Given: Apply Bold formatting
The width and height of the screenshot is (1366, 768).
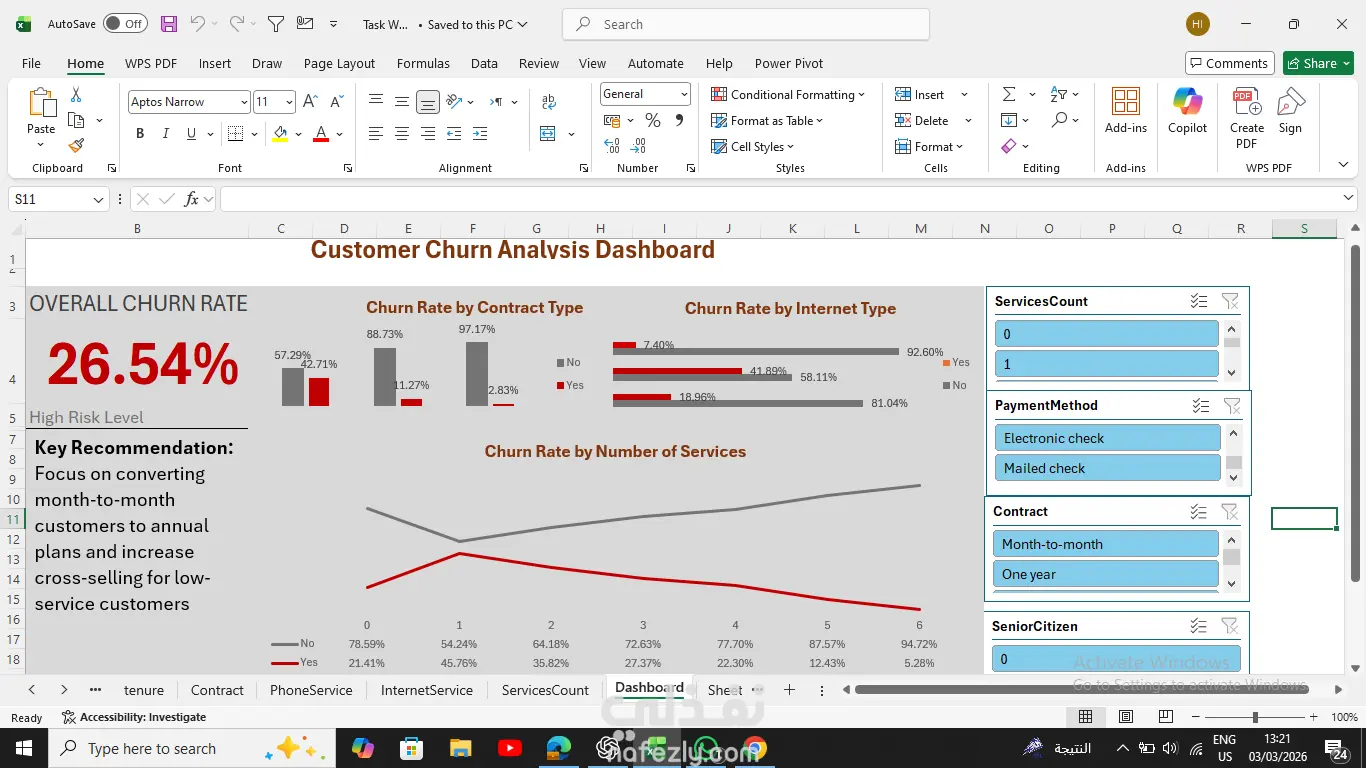Looking at the screenshot, I should [140, 134].
